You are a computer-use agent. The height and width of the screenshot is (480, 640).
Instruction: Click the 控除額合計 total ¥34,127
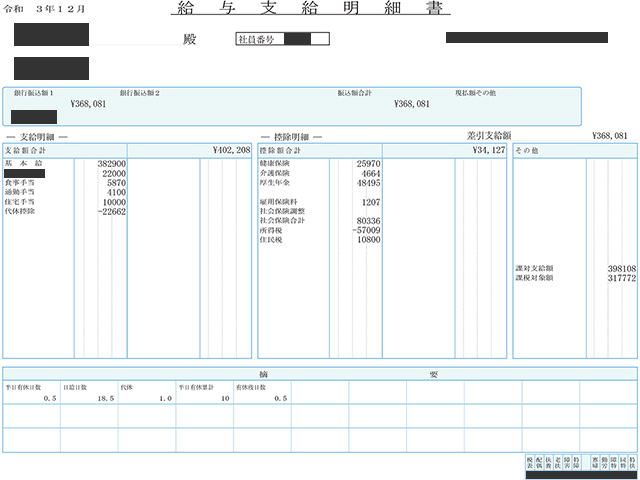[490, 150]
